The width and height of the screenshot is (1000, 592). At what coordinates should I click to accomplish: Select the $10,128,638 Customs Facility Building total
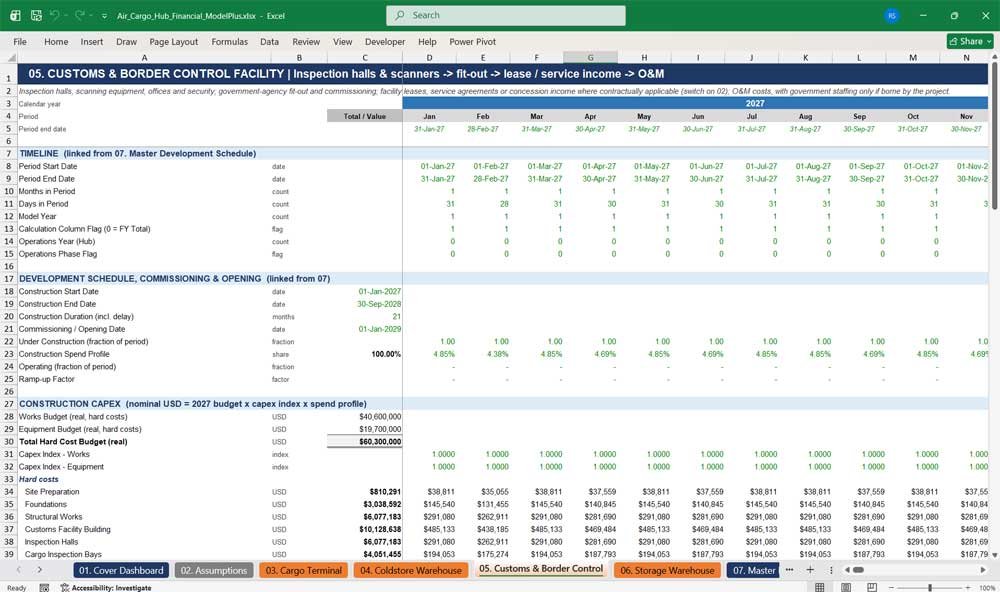tap(365, 529)
